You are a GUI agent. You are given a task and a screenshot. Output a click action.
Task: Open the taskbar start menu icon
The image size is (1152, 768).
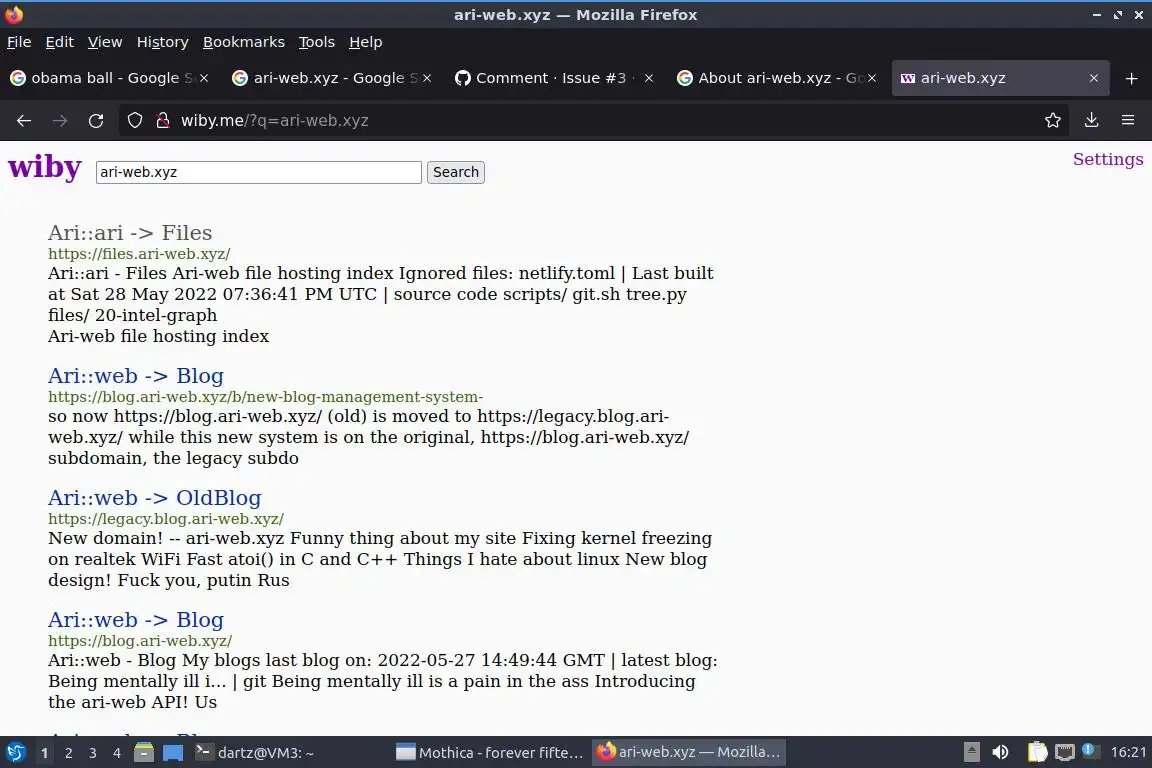(15, 752)
